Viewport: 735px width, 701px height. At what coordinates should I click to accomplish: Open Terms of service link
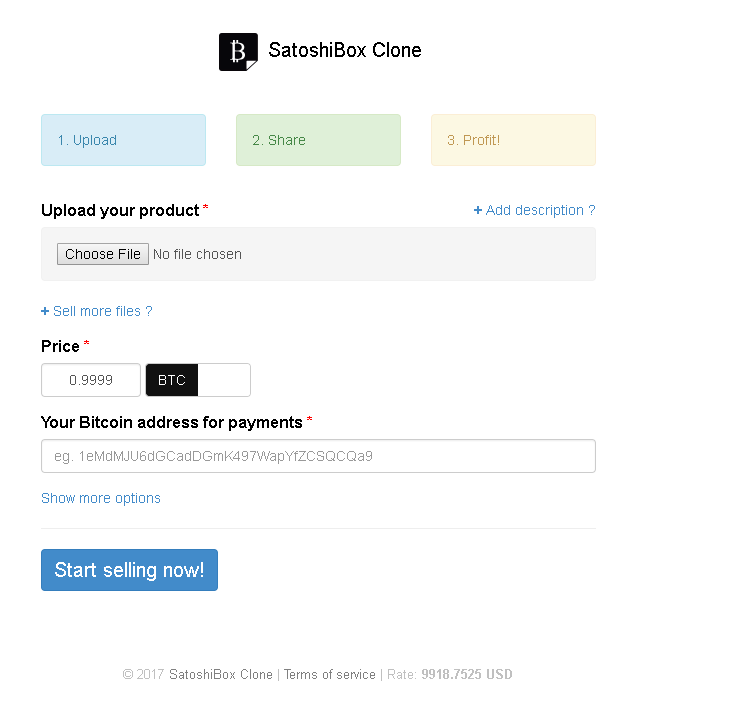pyautogui.click(x=330, y=674)
